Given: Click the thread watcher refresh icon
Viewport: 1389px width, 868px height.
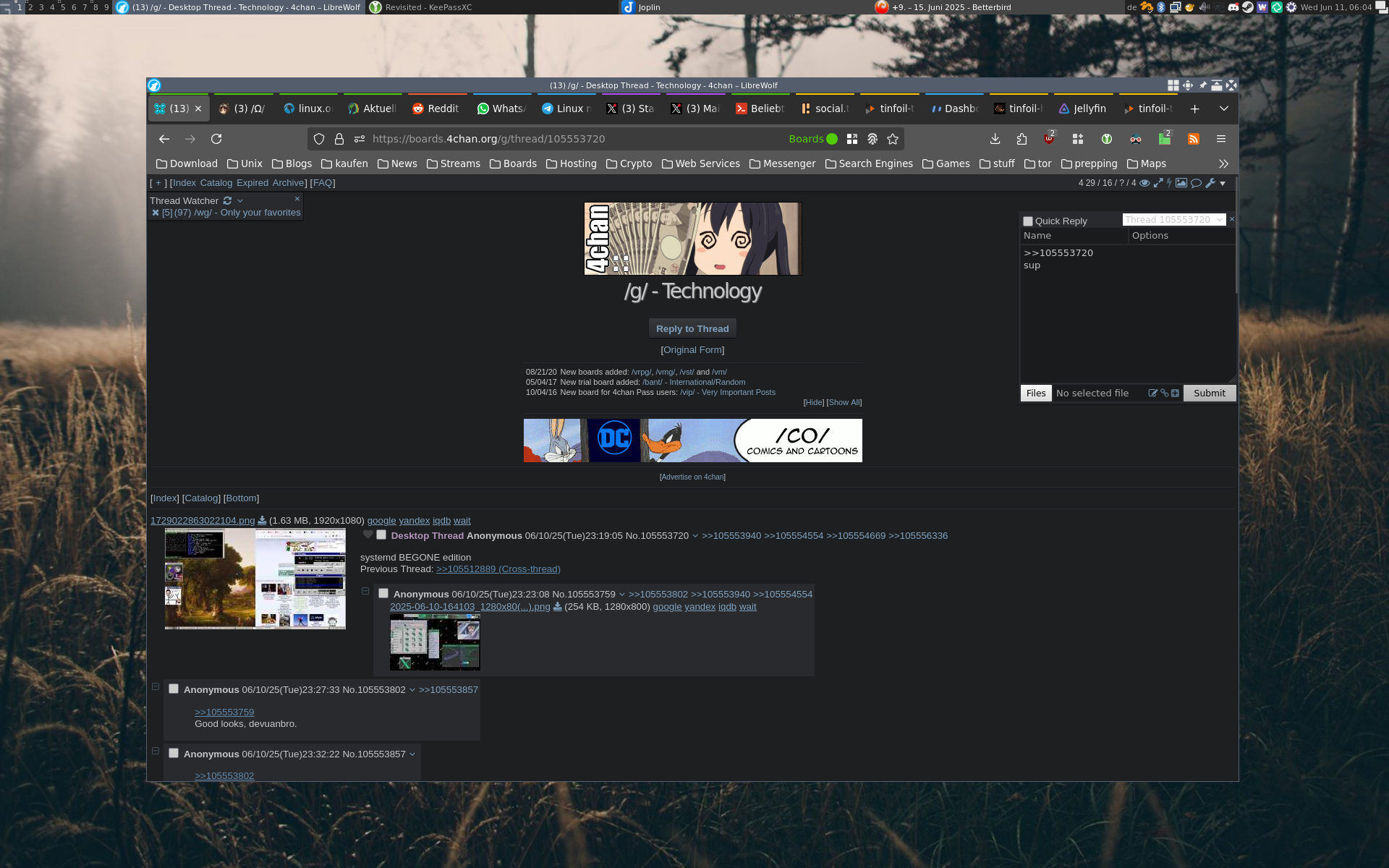Looking at the screenshot, I should point(227,200).
